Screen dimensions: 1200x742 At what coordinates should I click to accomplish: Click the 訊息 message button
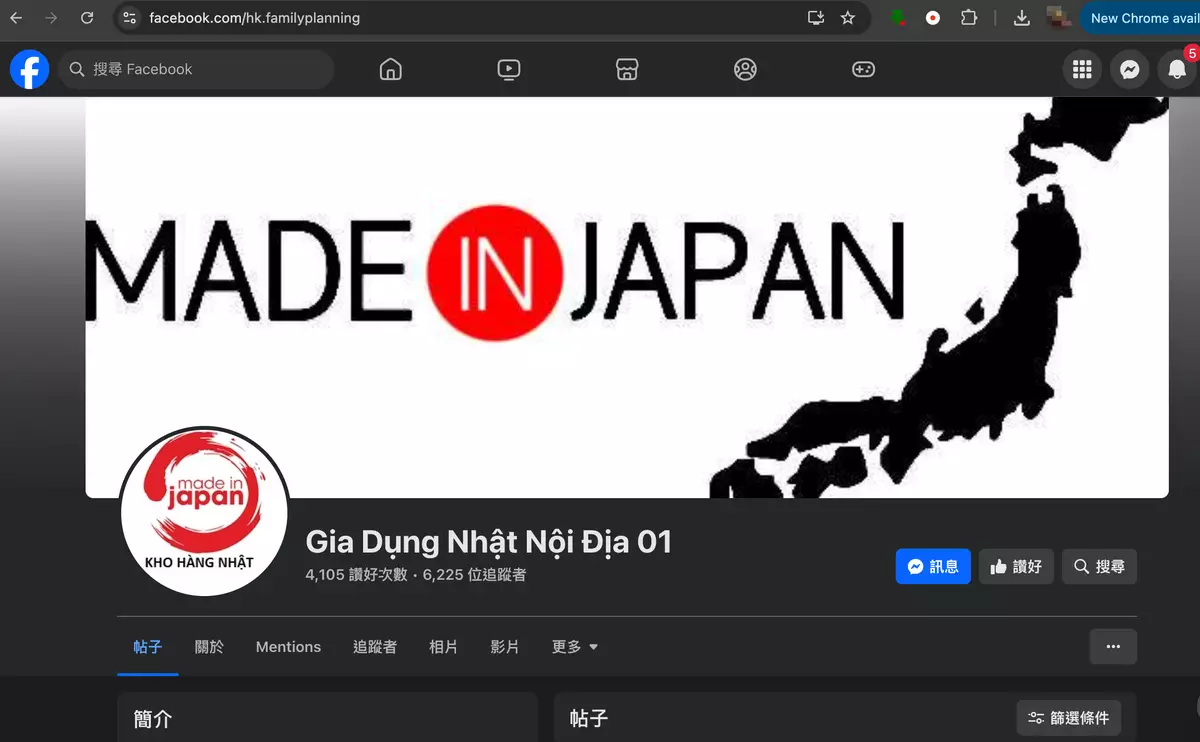933,566
